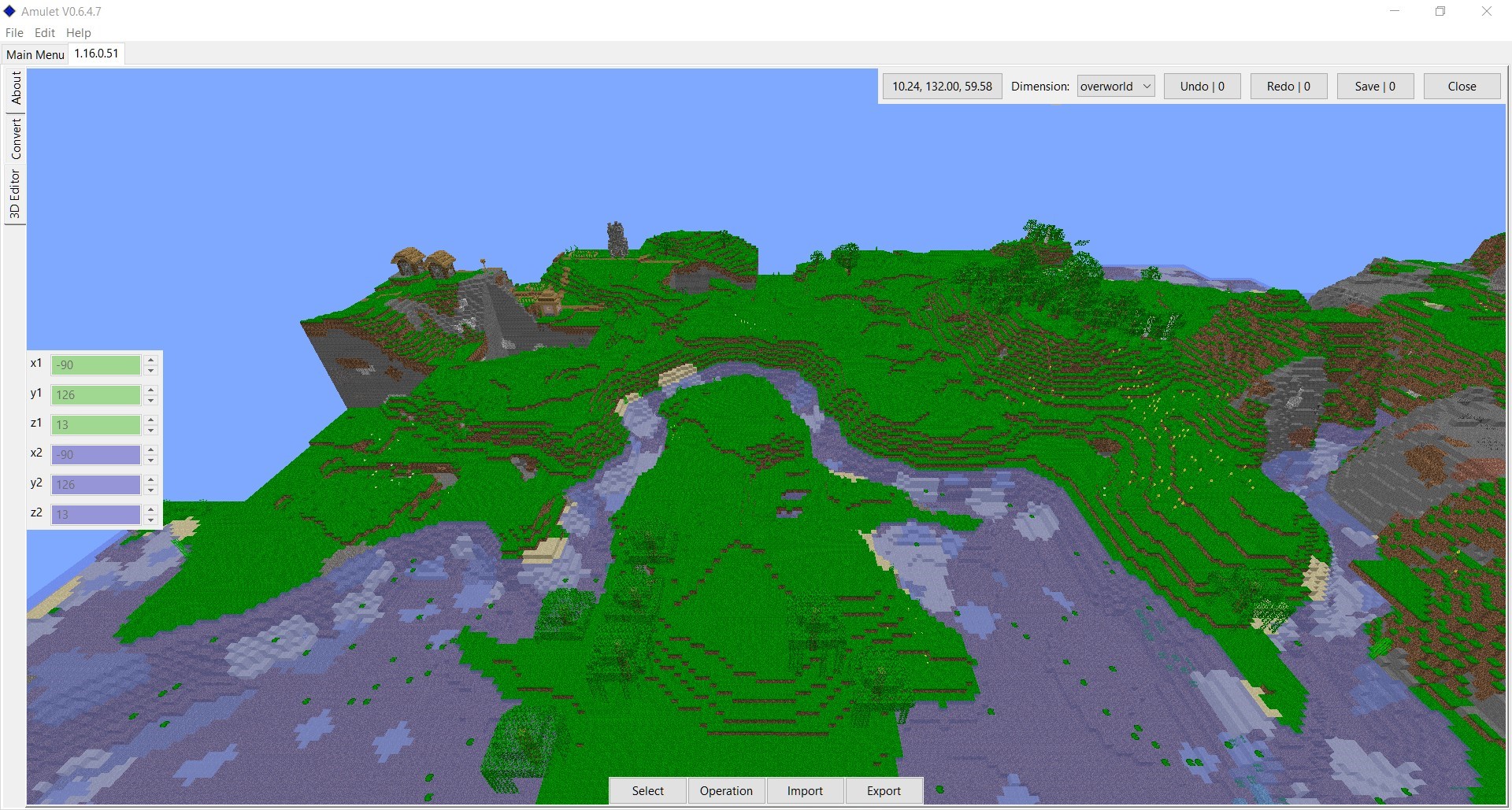
Task: Decrease y1 value with down arrow
Action: pyautogui.click(x=150, y=400)
